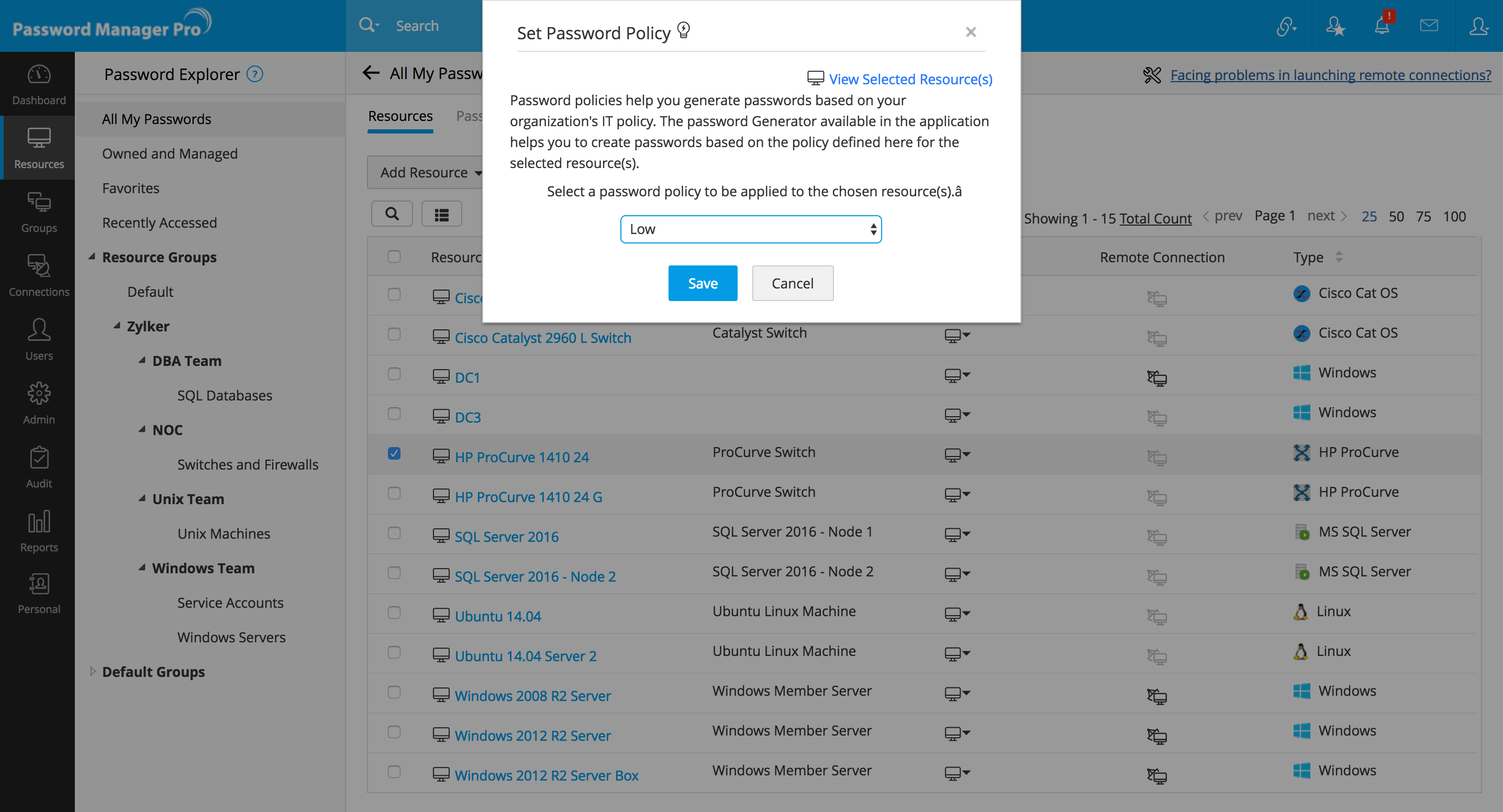Open the Low password policy dropdown

tap(750, 229)
